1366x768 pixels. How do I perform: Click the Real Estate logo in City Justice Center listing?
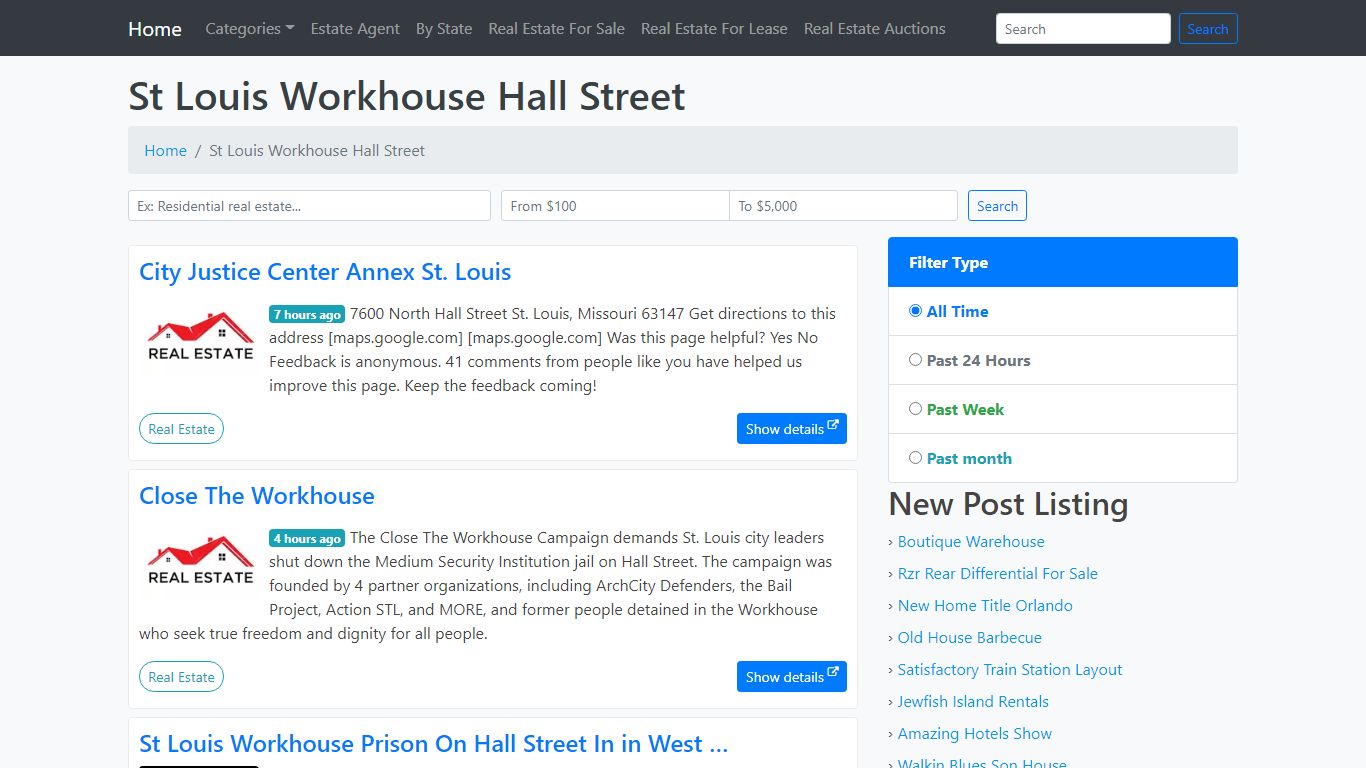pos(200,336)
